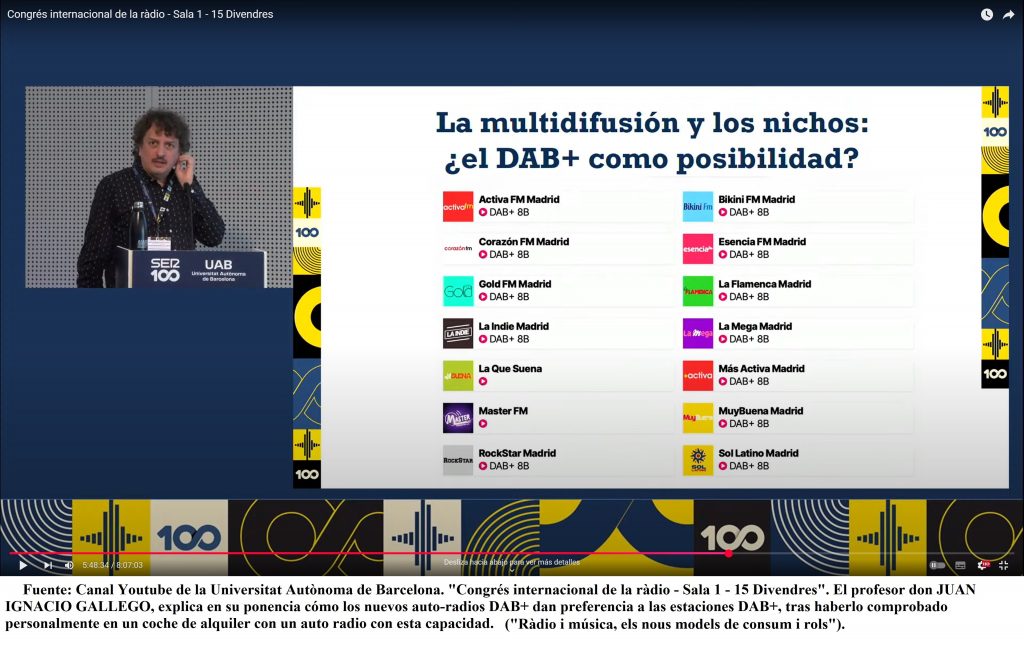Select the 'La Mega Madrid' station name
Viewport: 1024px width, 646px height.
[x=755, y=327]
